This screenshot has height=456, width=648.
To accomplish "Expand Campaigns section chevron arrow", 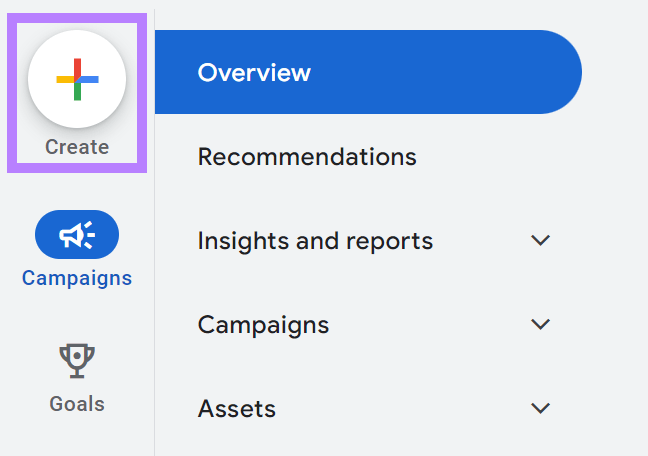I will point(541,324).
